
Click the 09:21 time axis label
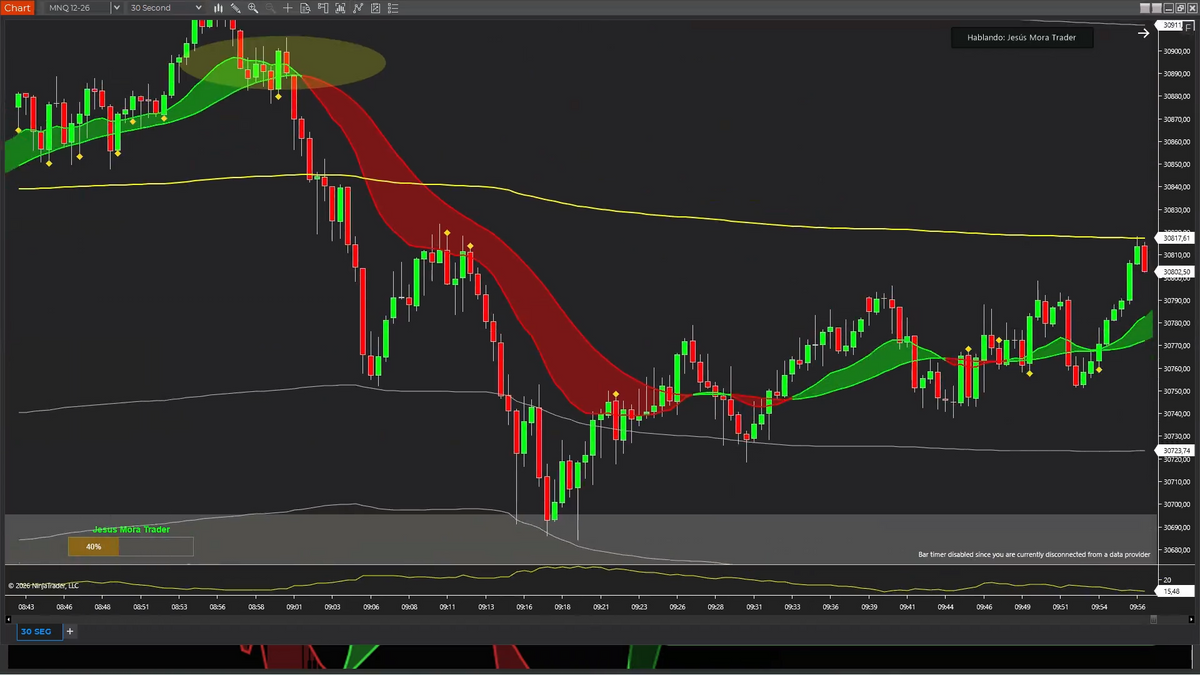[x=601, y=607]
